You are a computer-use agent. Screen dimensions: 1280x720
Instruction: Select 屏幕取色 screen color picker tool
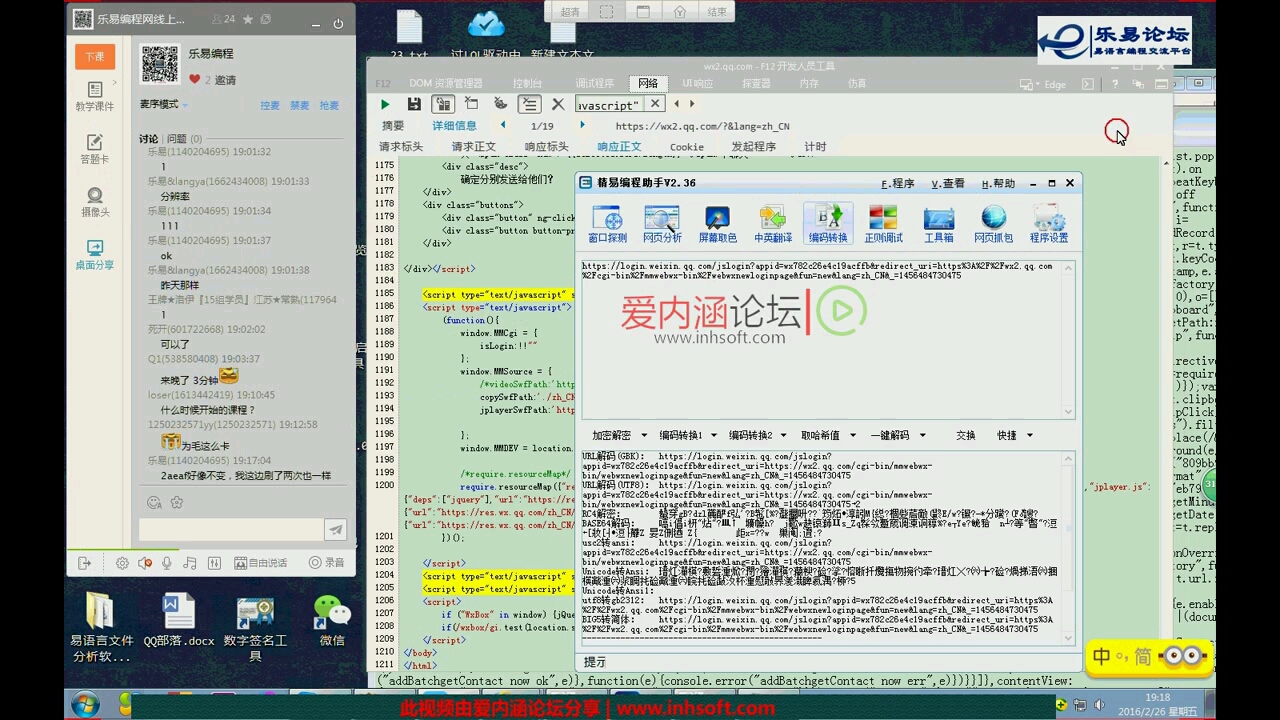click(x=717, y=224)
